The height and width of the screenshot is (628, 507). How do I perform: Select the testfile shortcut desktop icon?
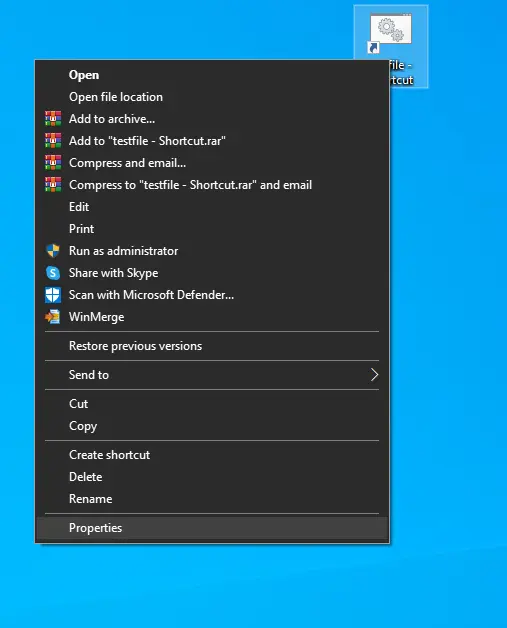[x=391, y=46]
